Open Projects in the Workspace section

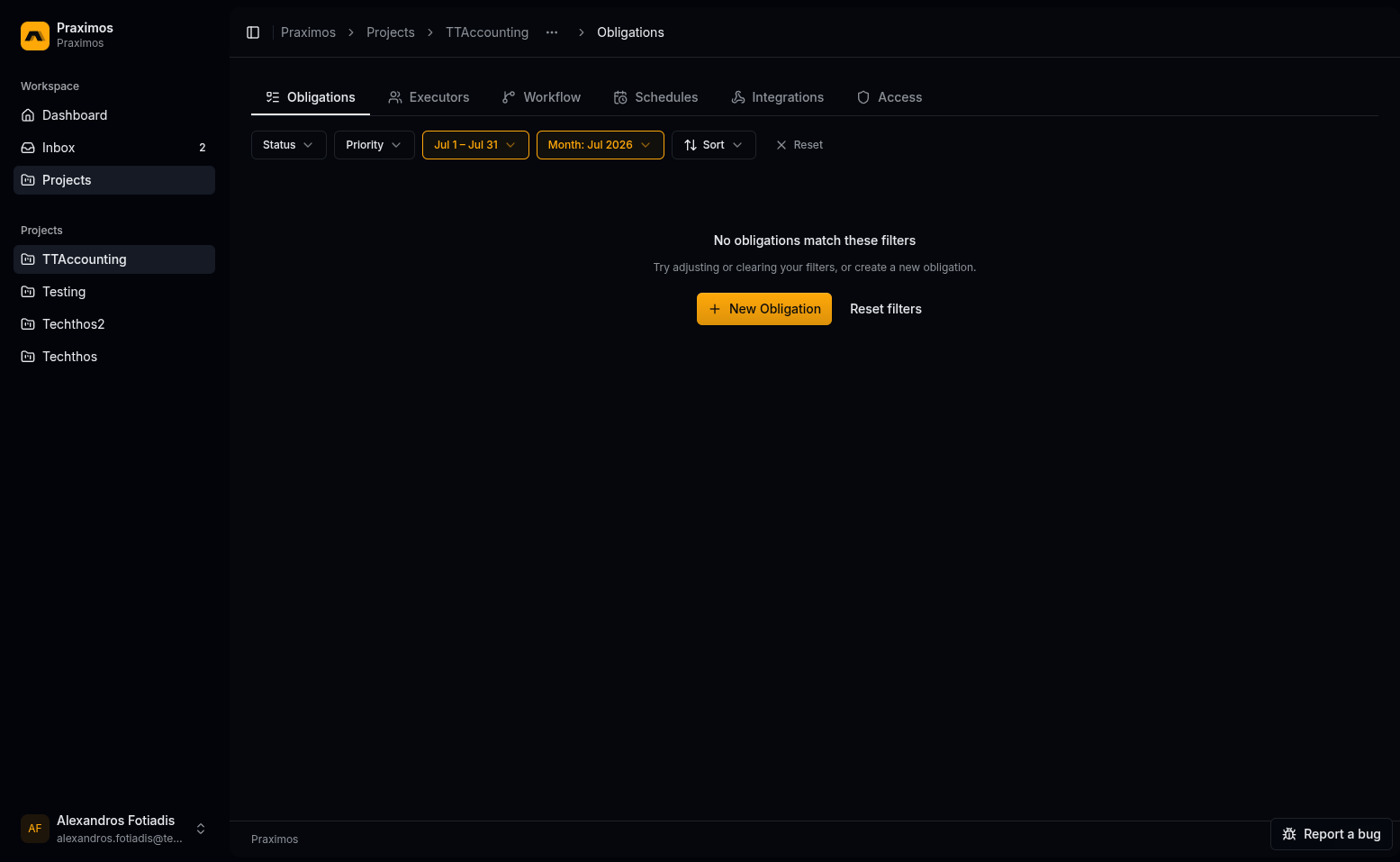[114, 180]
